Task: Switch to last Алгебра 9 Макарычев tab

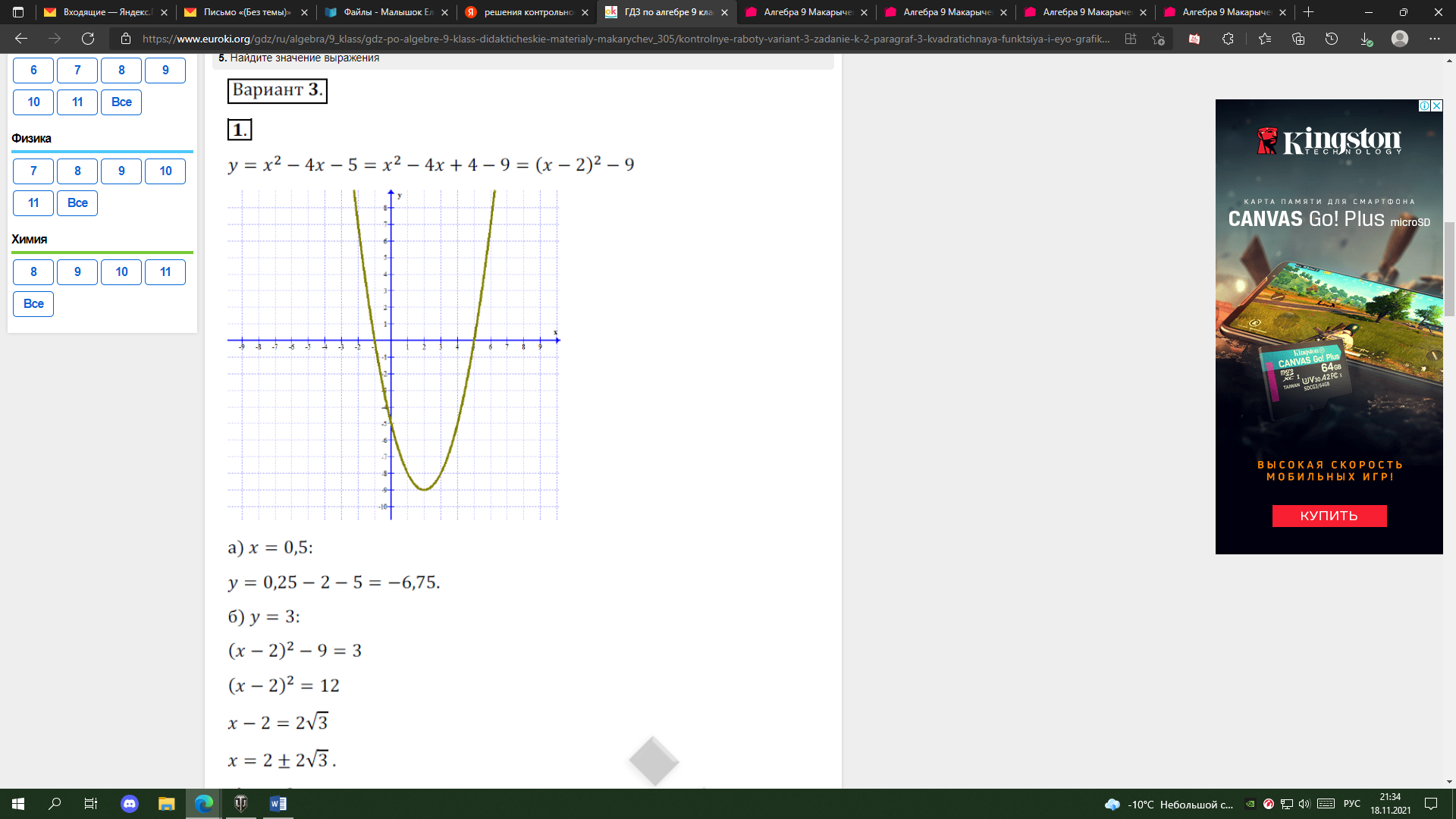Action: point(1225,12)
